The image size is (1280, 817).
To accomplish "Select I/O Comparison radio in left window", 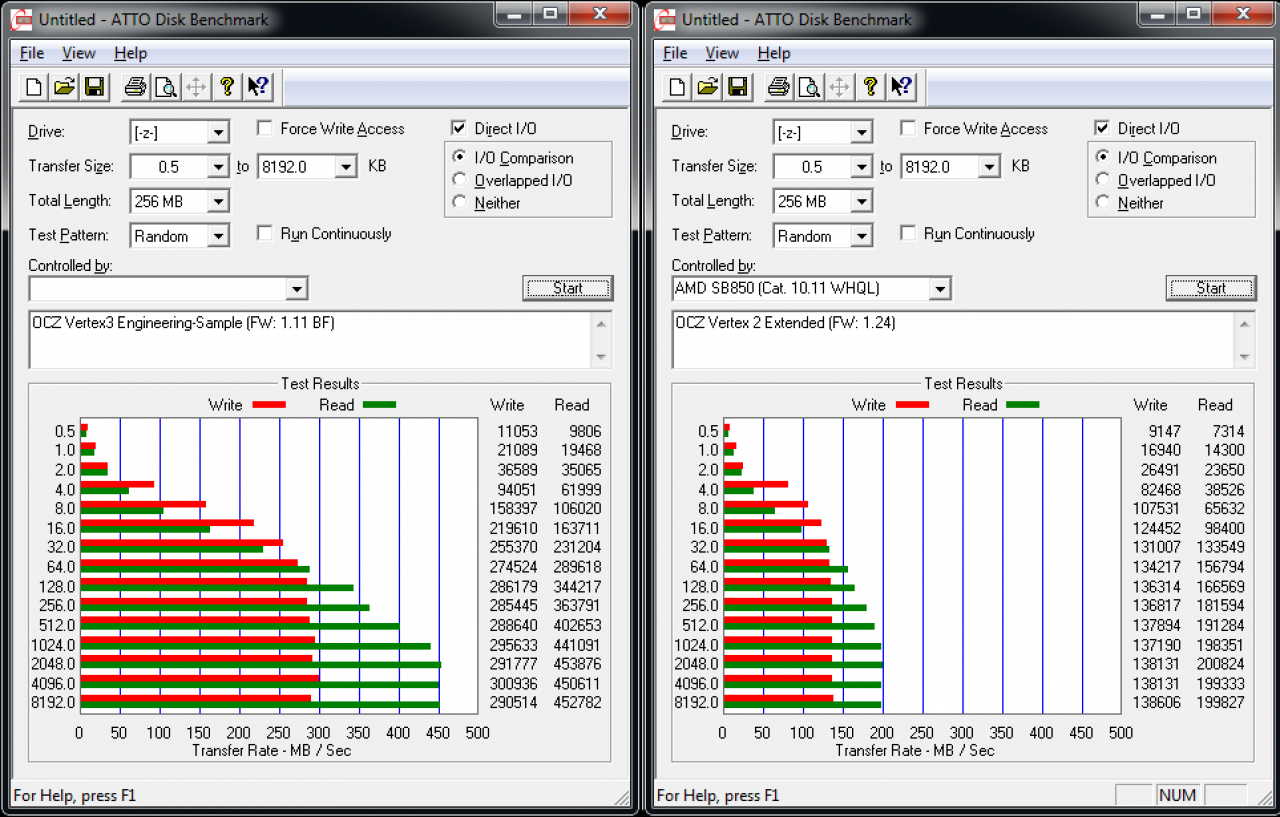I will (459, 157).
